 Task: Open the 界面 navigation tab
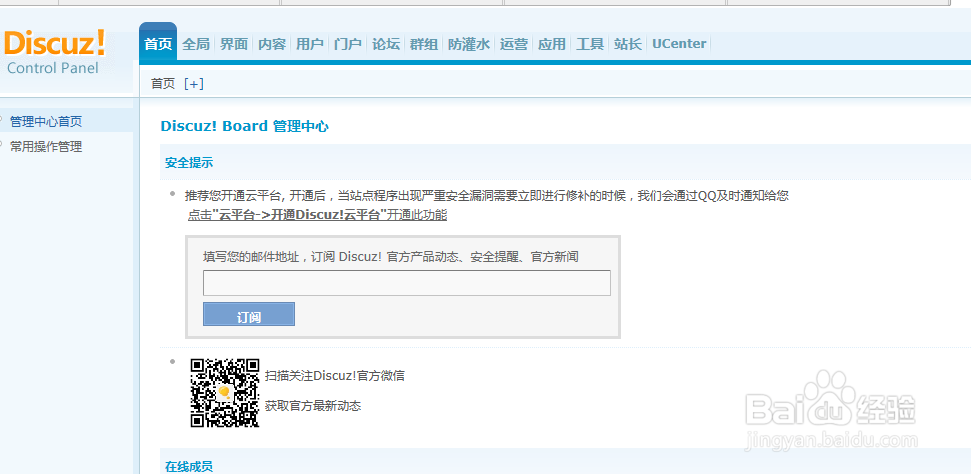[x=234, y=44]
